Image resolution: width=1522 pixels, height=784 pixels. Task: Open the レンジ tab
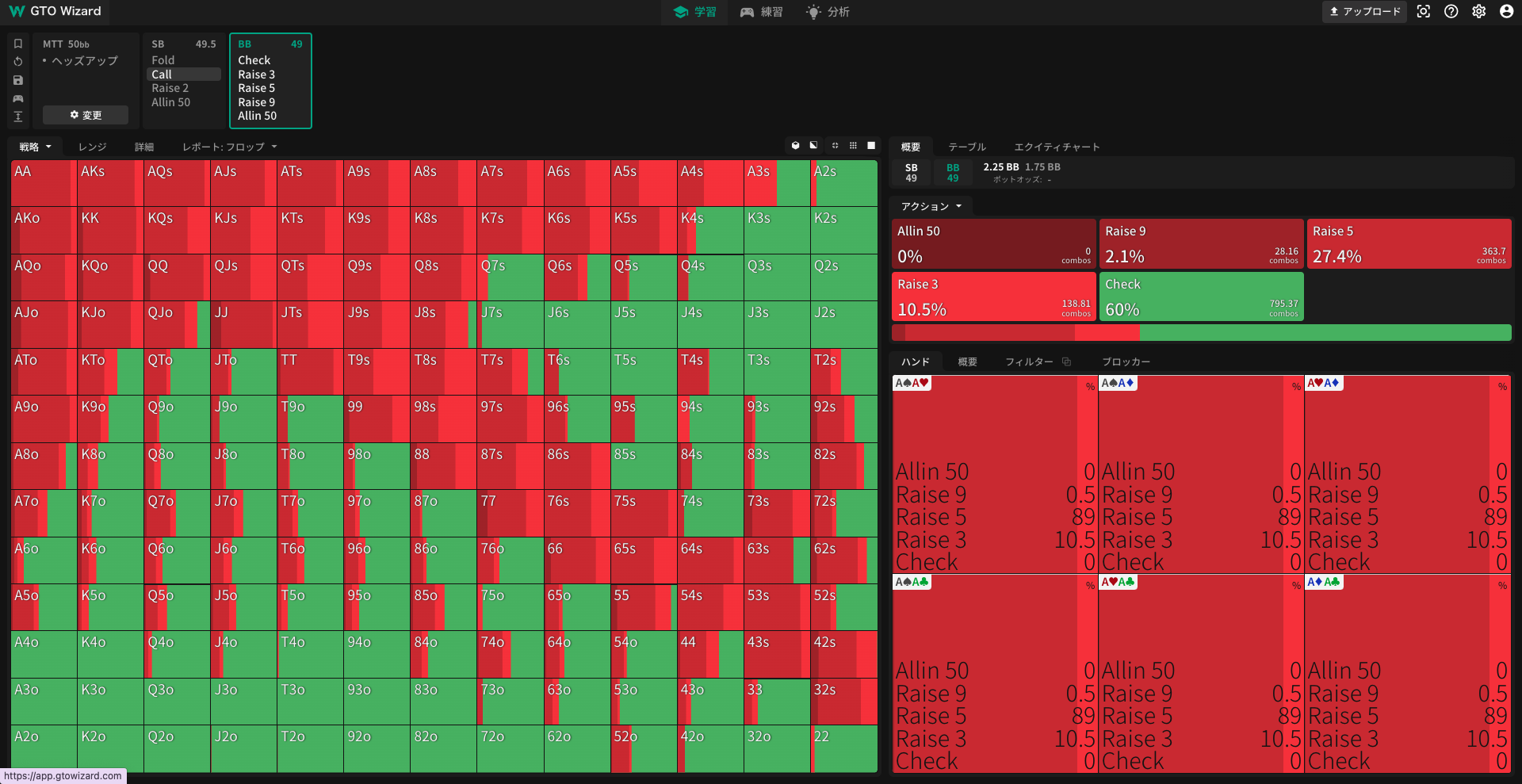point(92,147)
